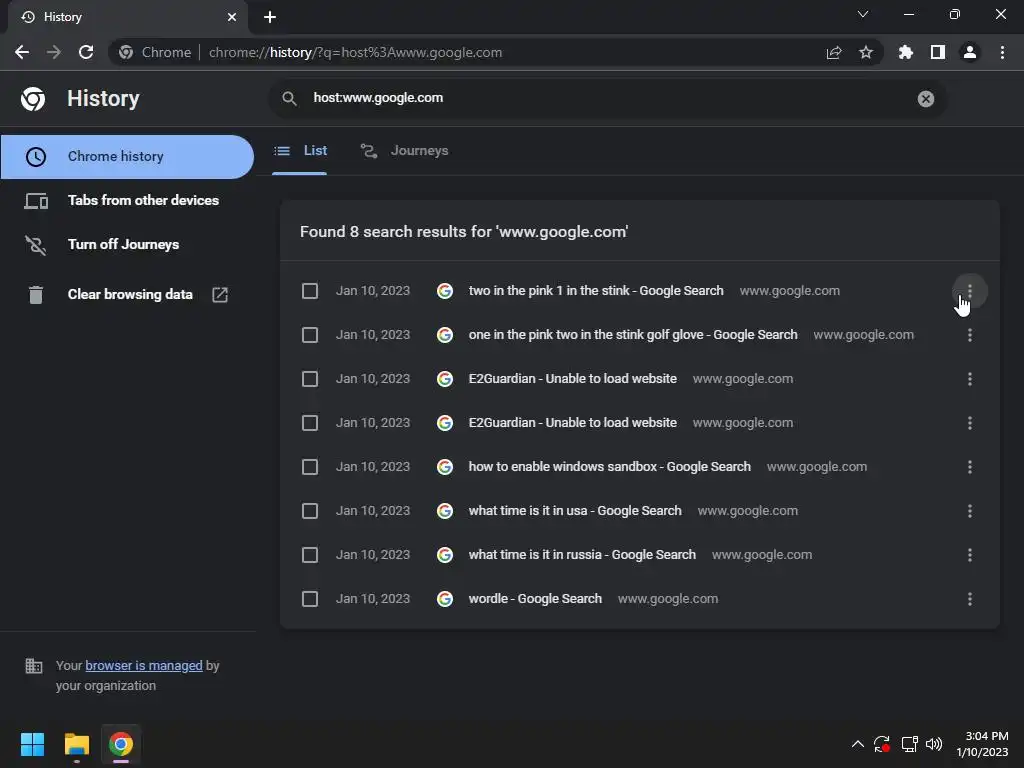
Task: Check the wordle Google Search entry
Action: 310,599
